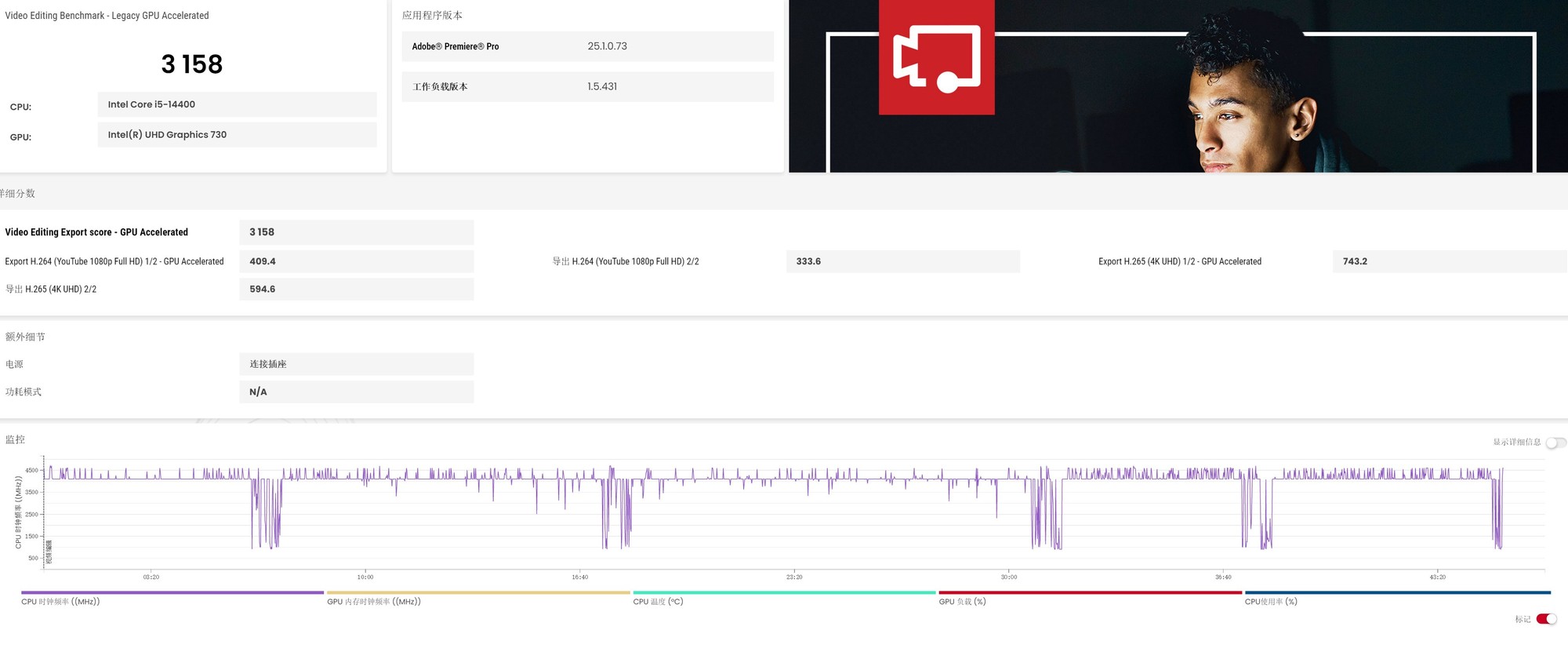This screenshot has width=1568, height=648.
Task: Click the 功耗模式 N/A value field
Action: tap(356, 391)
